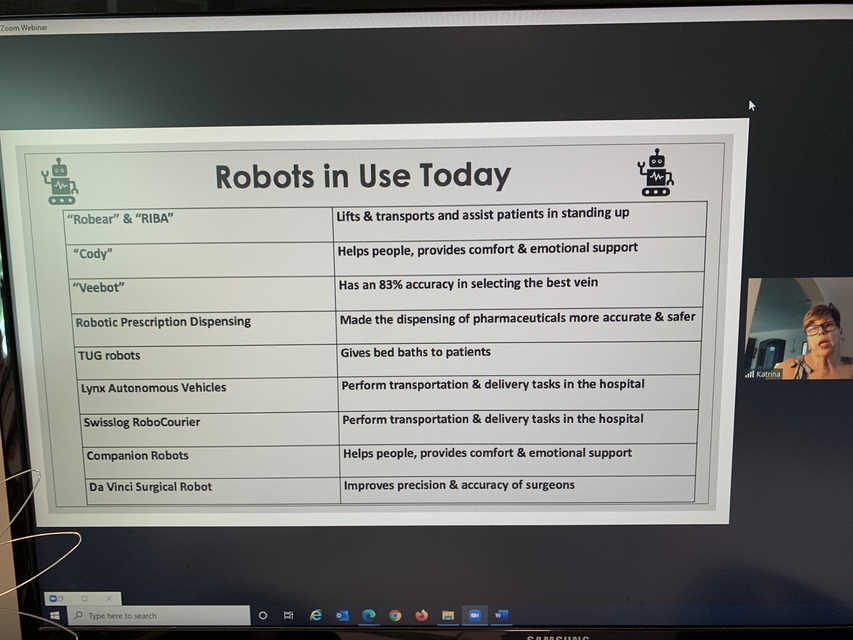Open Outlook from the taskbar
The image size is (853, 640).
(342, 616)
